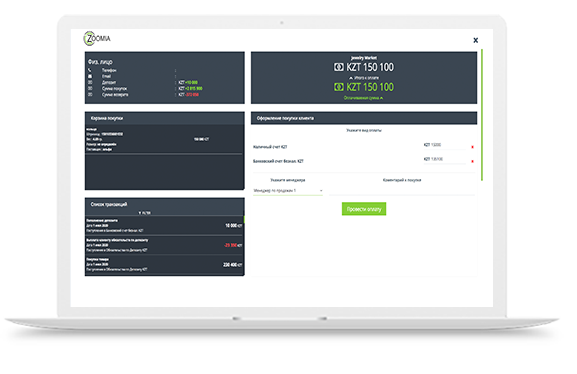Open the sales manager dropdown
577x374 pixels.
(288, 191)
